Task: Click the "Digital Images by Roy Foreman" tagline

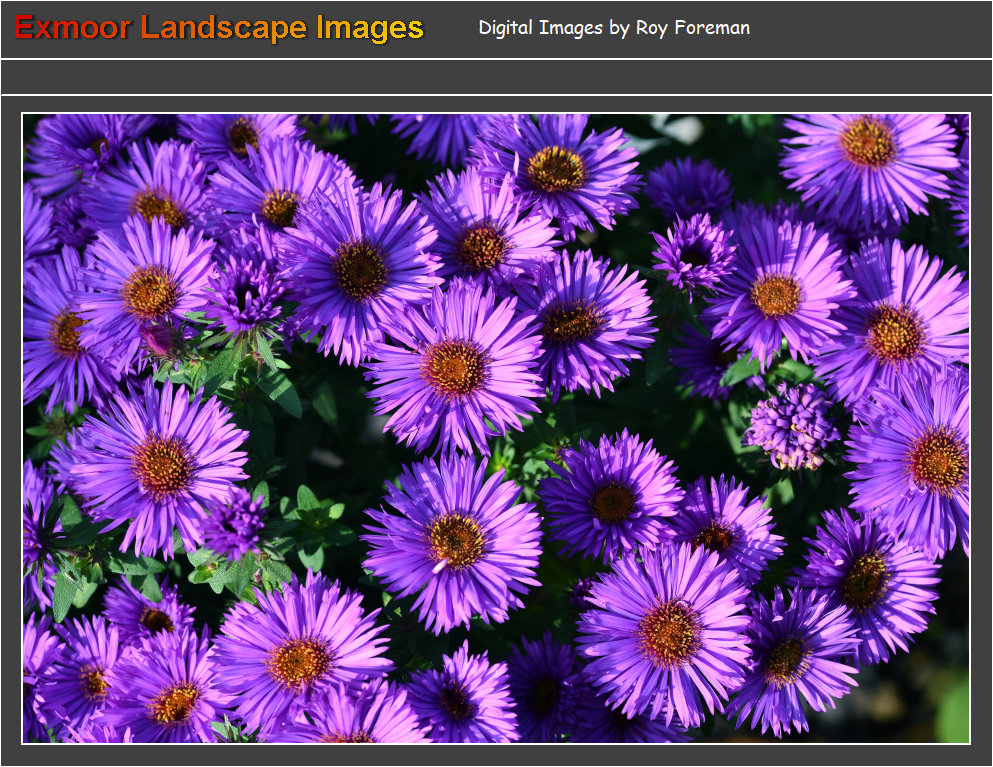Action: [x=613, y=28]
